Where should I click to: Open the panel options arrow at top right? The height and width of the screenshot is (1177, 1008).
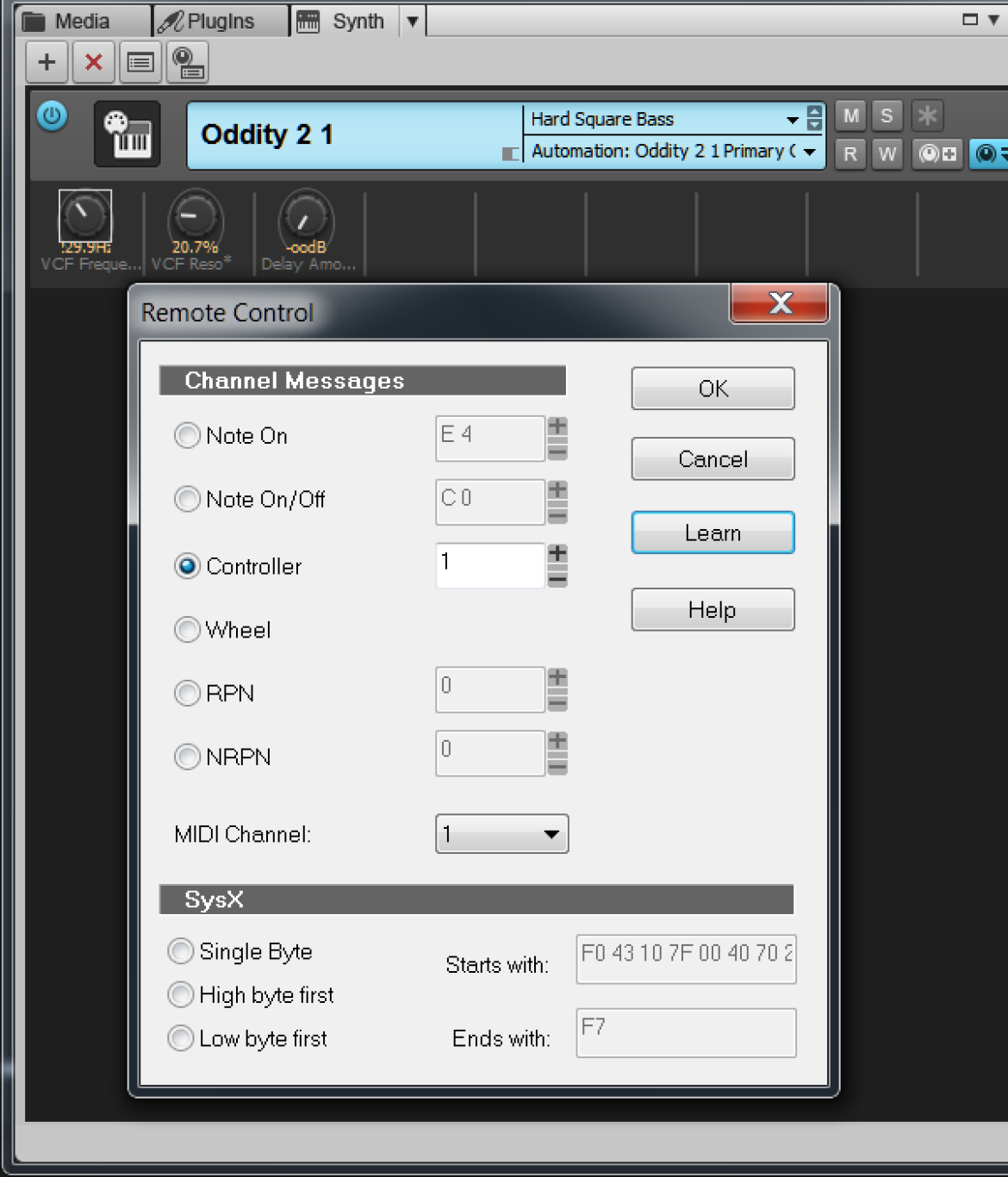point(993,20)
